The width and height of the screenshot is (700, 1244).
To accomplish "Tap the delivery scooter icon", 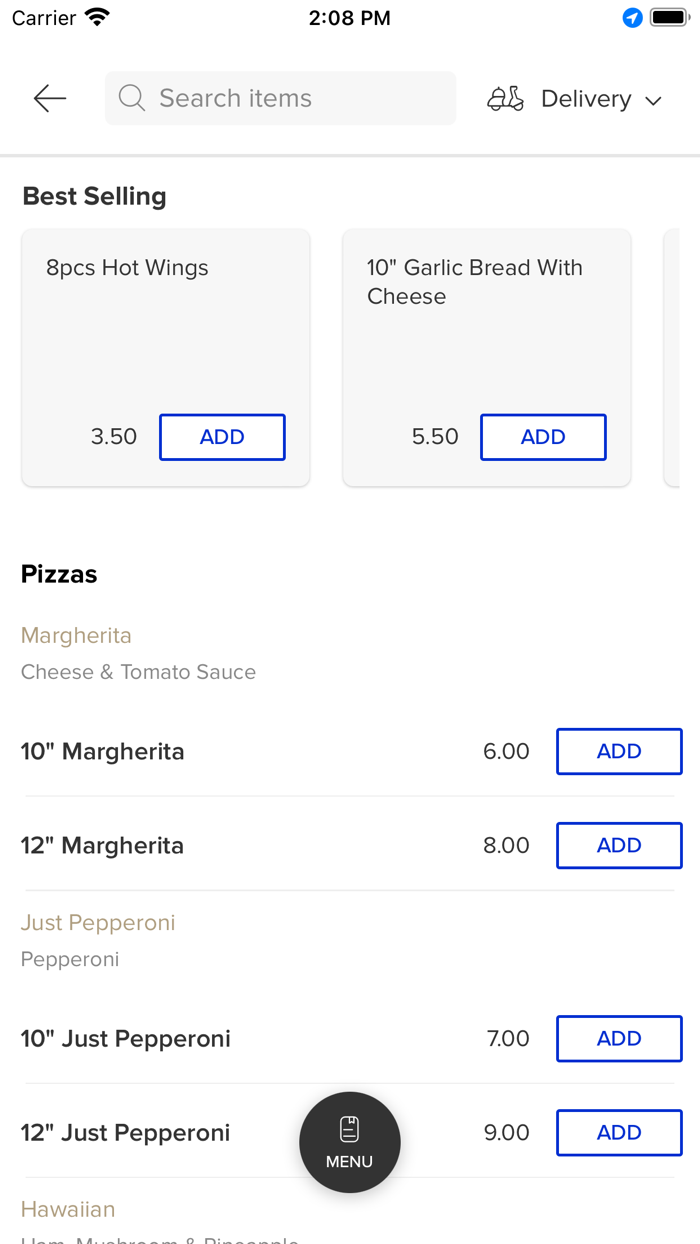I will pos(505,99).
